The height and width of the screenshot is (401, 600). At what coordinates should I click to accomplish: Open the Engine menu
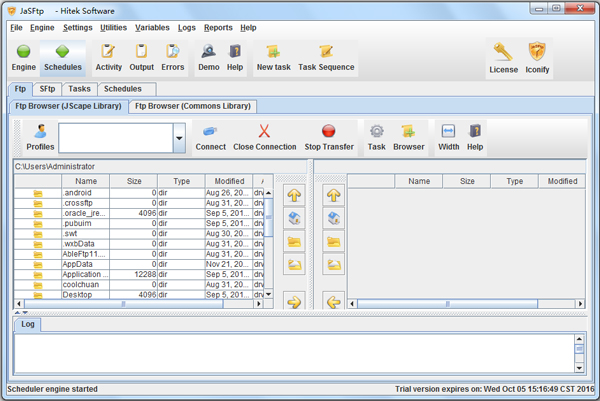coord(42,28)
